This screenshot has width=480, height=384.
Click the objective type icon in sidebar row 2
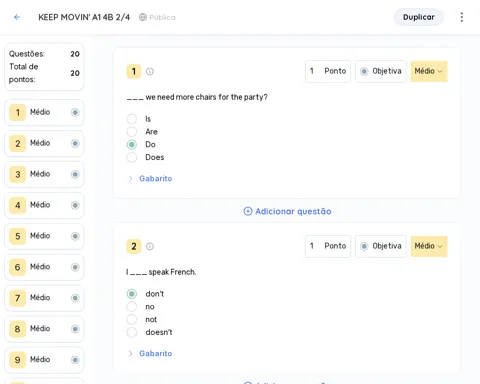tap(75, 143)
